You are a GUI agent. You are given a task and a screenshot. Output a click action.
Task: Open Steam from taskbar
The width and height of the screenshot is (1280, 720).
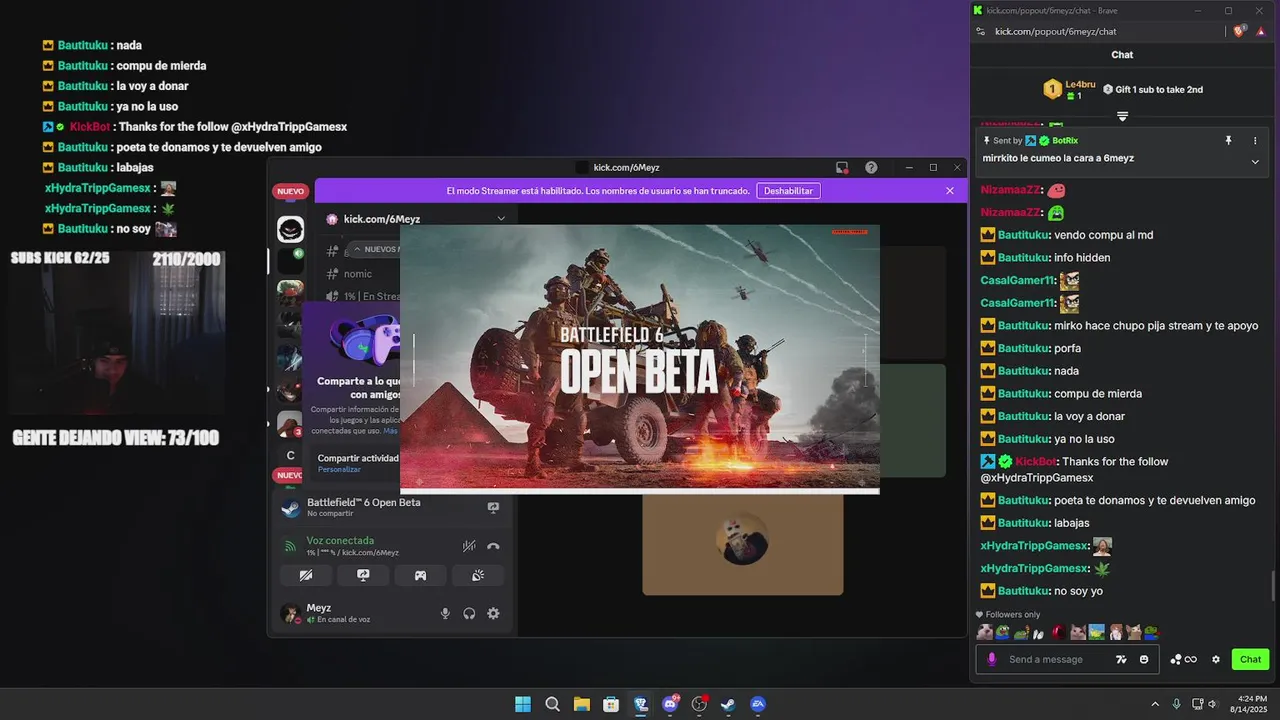pyautogui.click(x=728, y=704)
